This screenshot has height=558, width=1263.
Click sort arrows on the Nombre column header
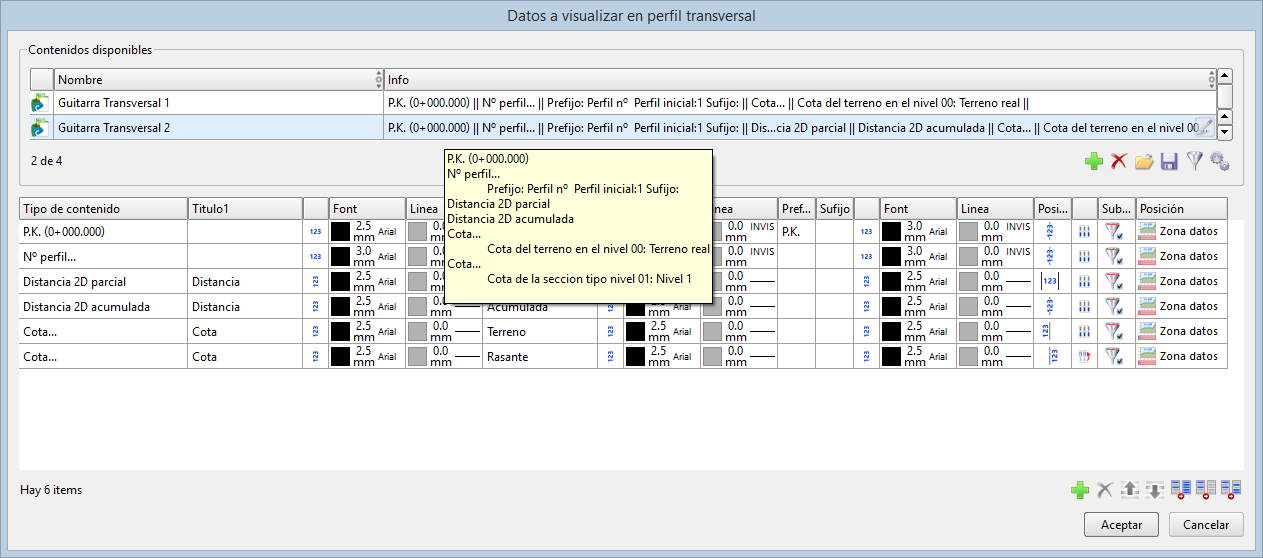click(x=378, y=80)
